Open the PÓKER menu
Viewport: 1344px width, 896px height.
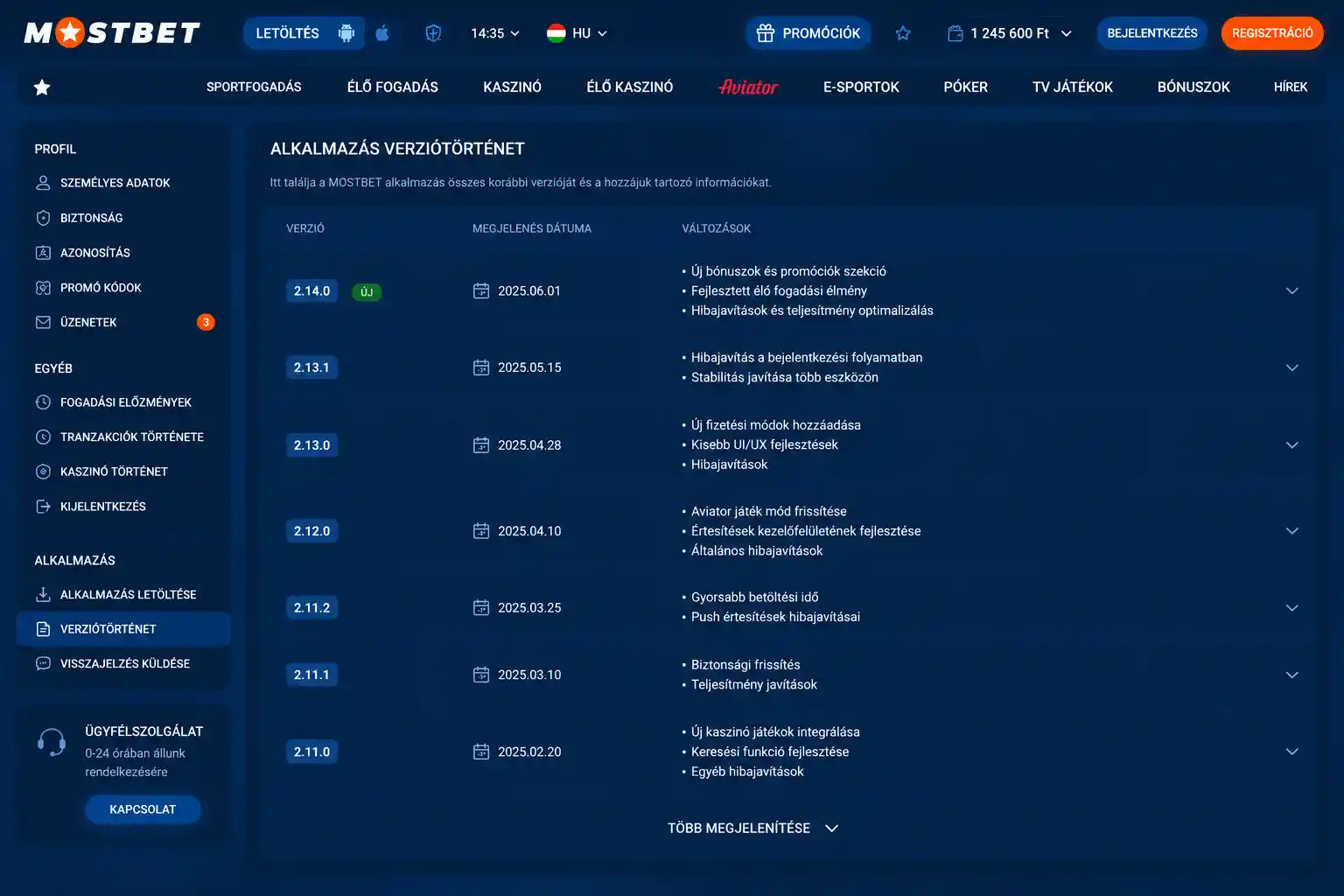966,87
